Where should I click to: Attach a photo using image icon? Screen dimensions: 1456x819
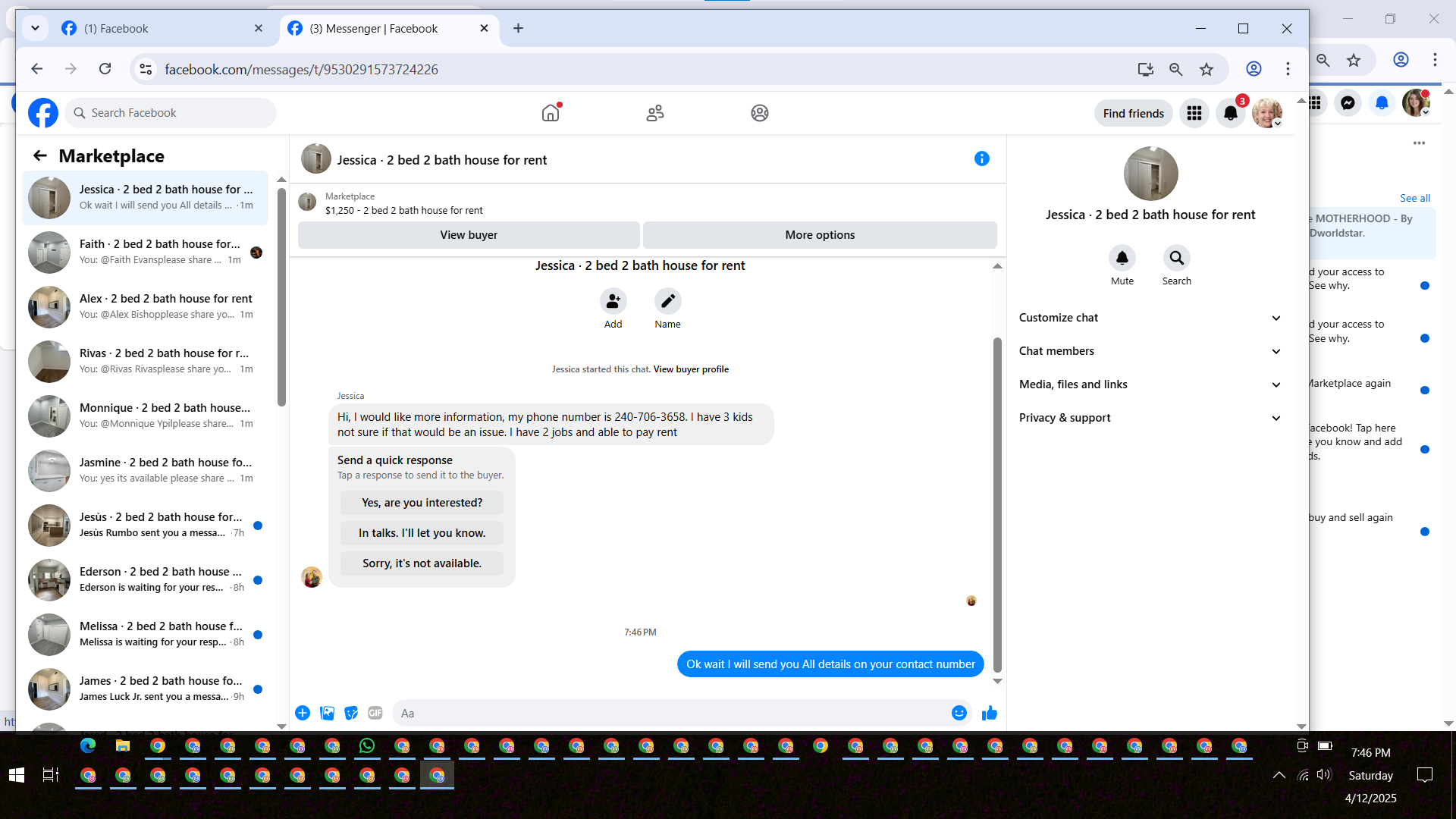[327, 713]
